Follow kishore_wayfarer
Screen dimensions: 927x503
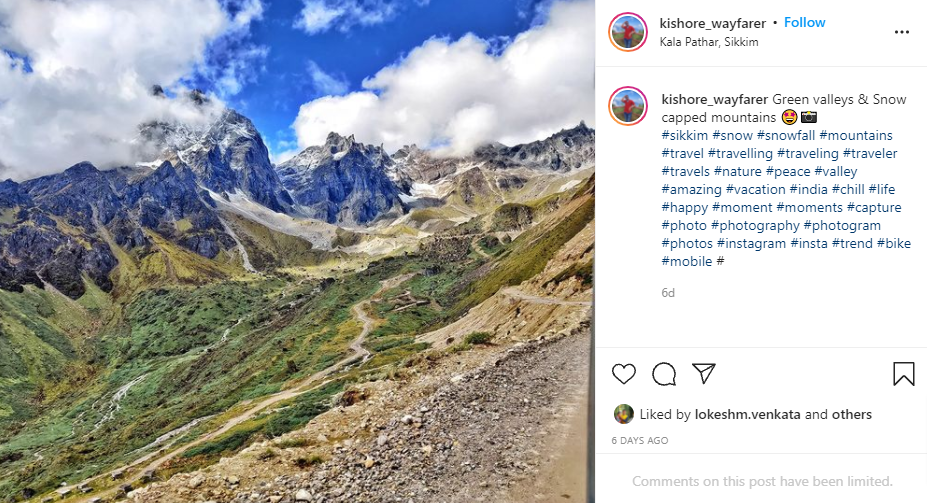coord(804,22)
